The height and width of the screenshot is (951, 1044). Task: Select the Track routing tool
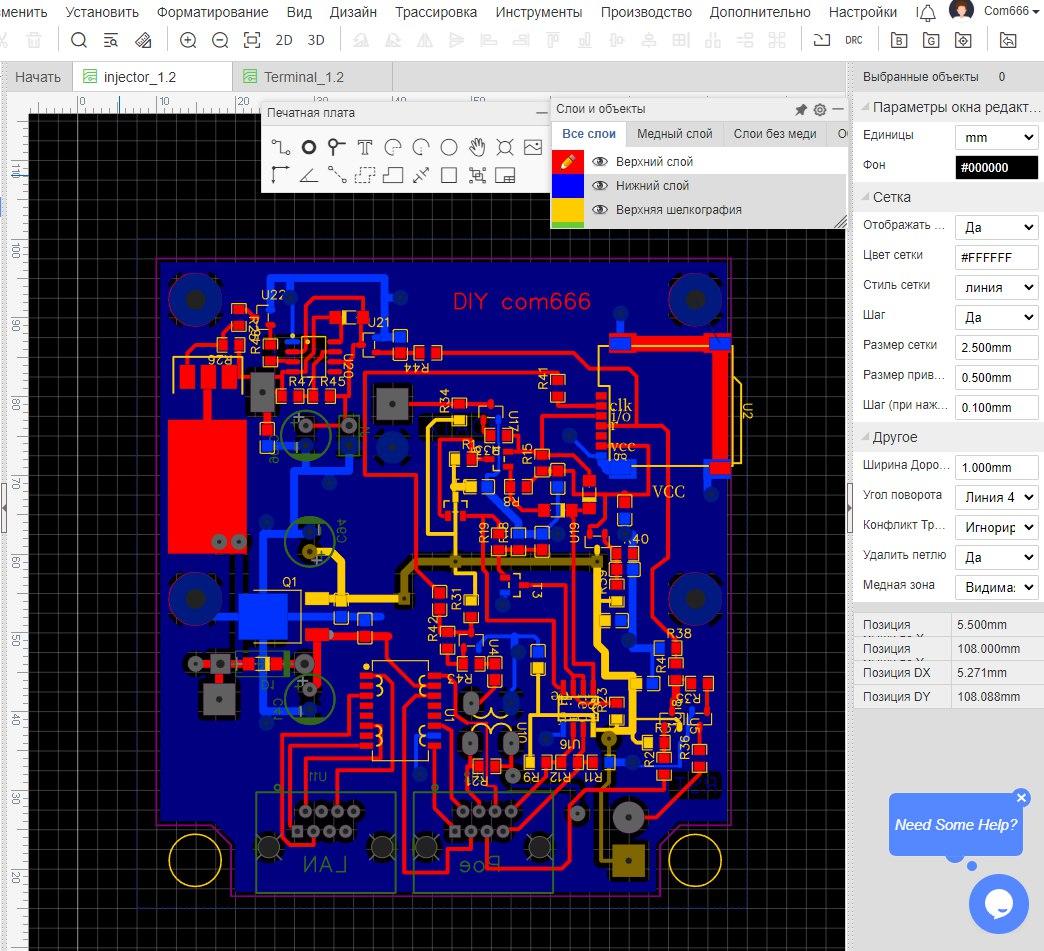281,148
